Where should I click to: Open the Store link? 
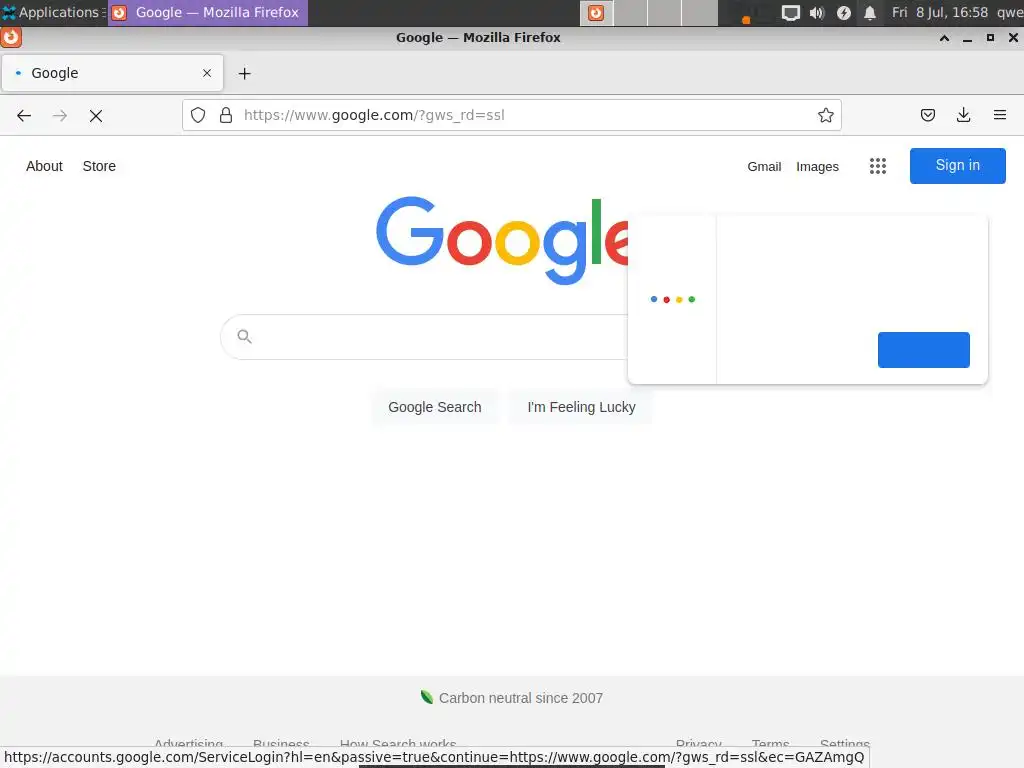(99, 166)
